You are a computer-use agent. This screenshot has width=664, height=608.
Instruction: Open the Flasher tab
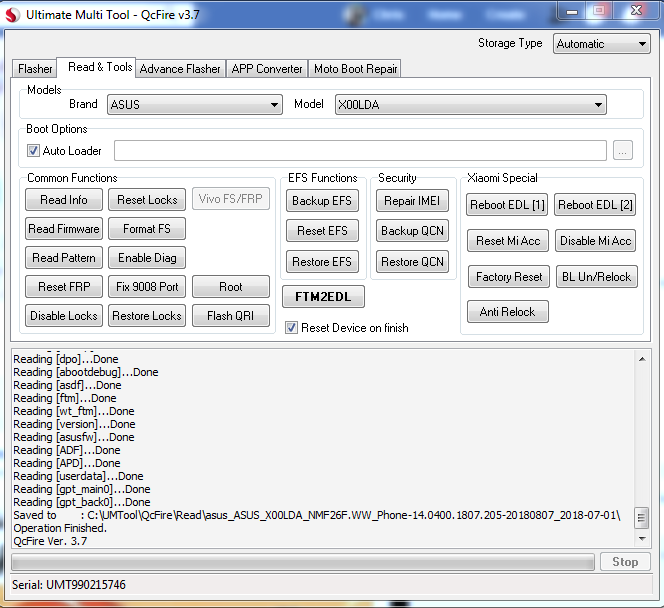click(35, 69)
